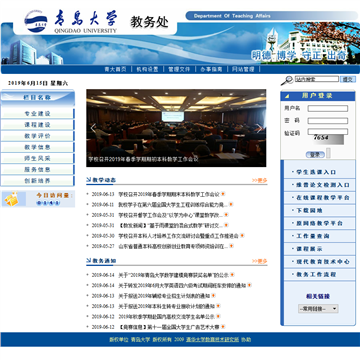Open 管理文件 in the navigation bar
Image resolution: width=360 pixels, height=360 pixels.
pos(179,69)
